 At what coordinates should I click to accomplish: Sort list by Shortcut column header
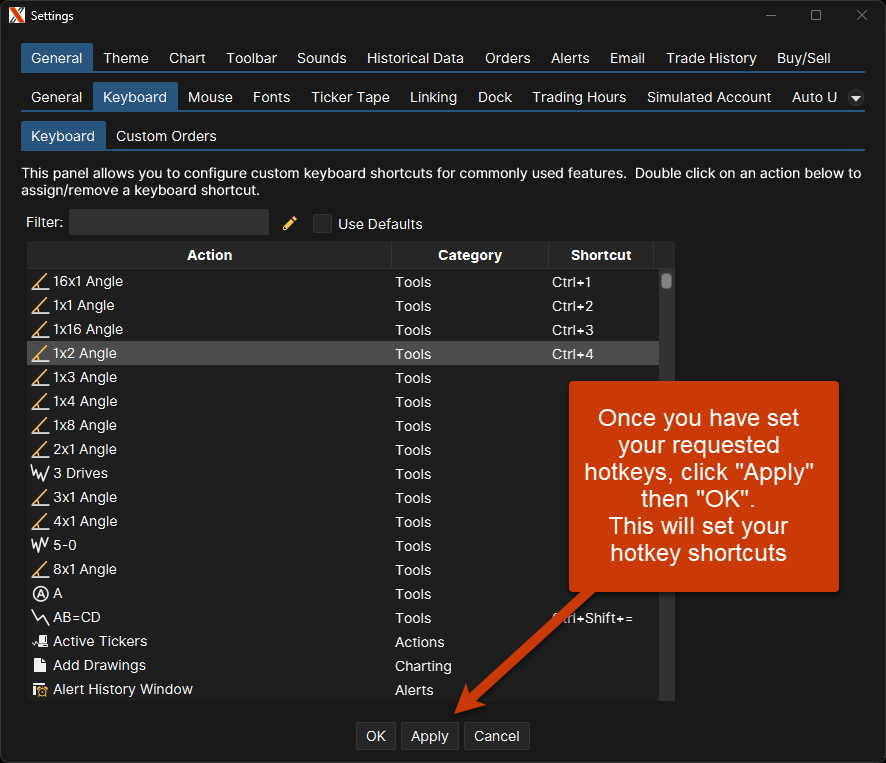pyautogui.click(x=601, y=255)
